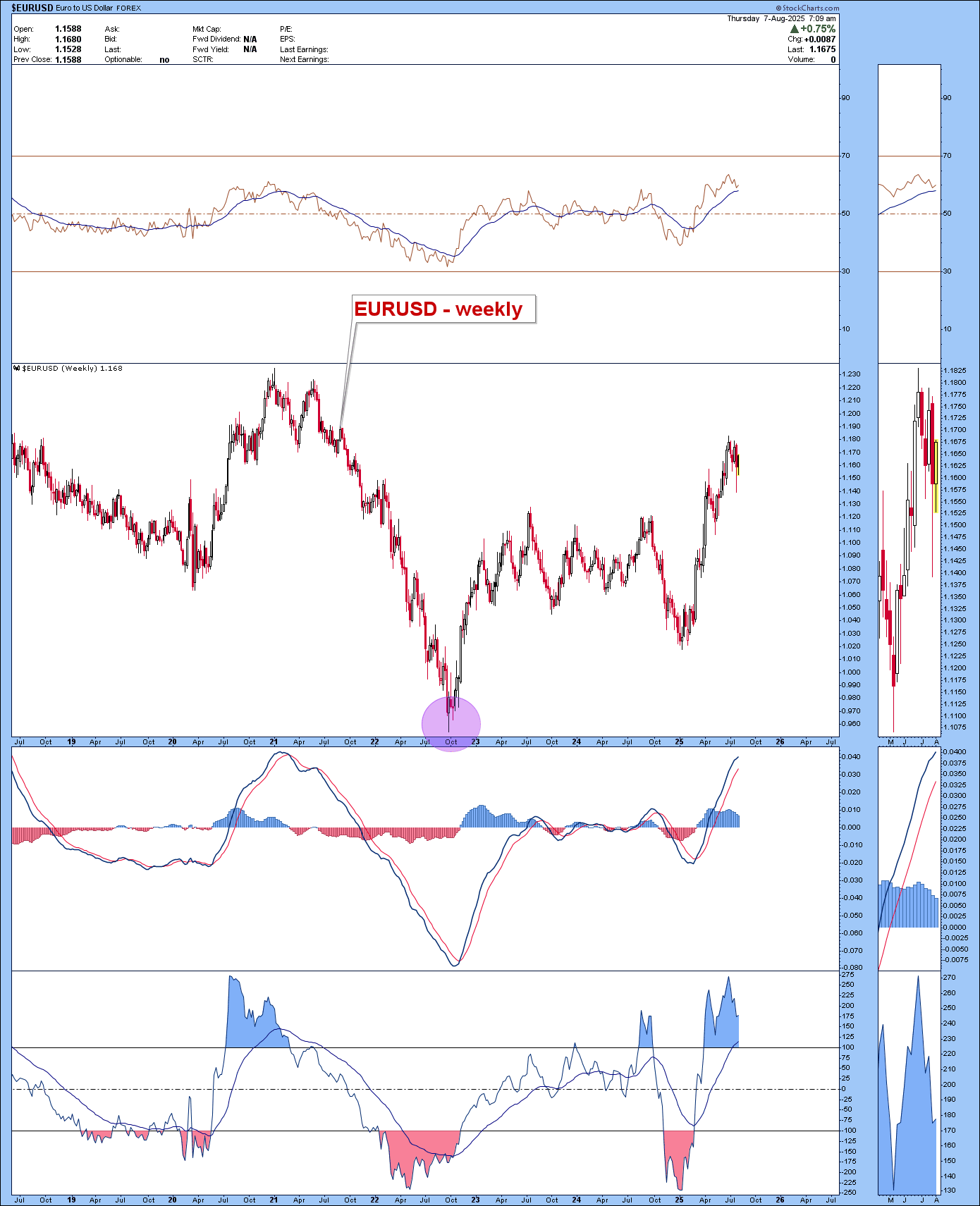
Task: Click the RSI zoom thumbnail panel at right
Action: tap(909, 211)
